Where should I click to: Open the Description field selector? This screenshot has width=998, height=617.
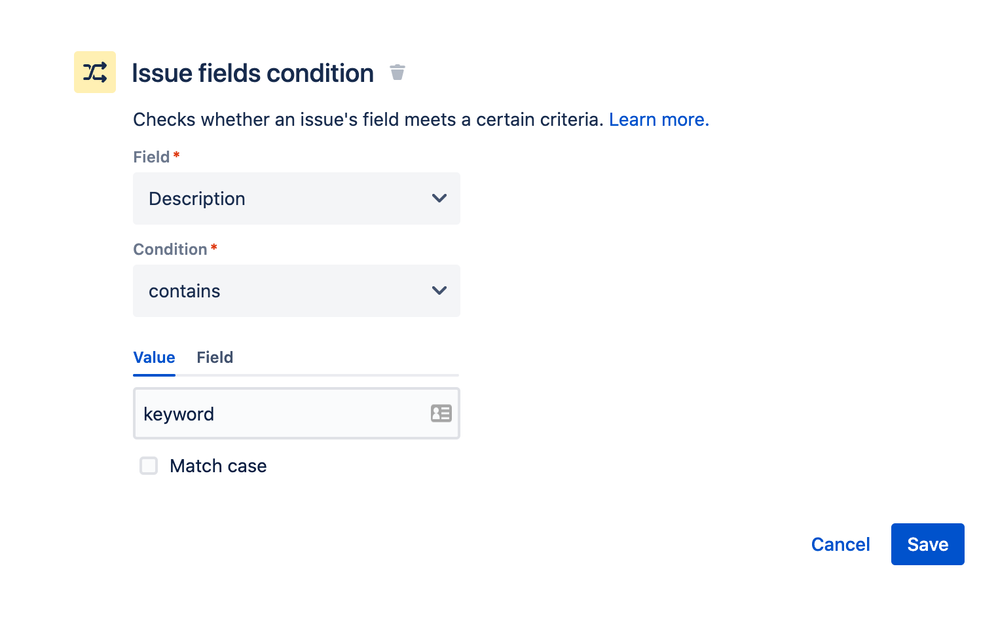296,198
